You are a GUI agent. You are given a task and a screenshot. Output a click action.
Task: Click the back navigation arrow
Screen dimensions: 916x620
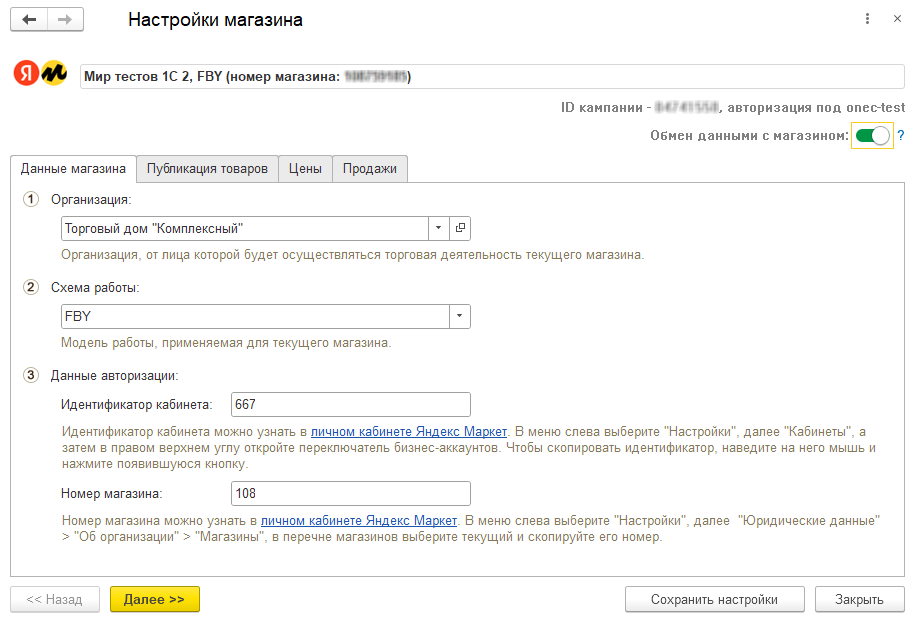(29, 20)
